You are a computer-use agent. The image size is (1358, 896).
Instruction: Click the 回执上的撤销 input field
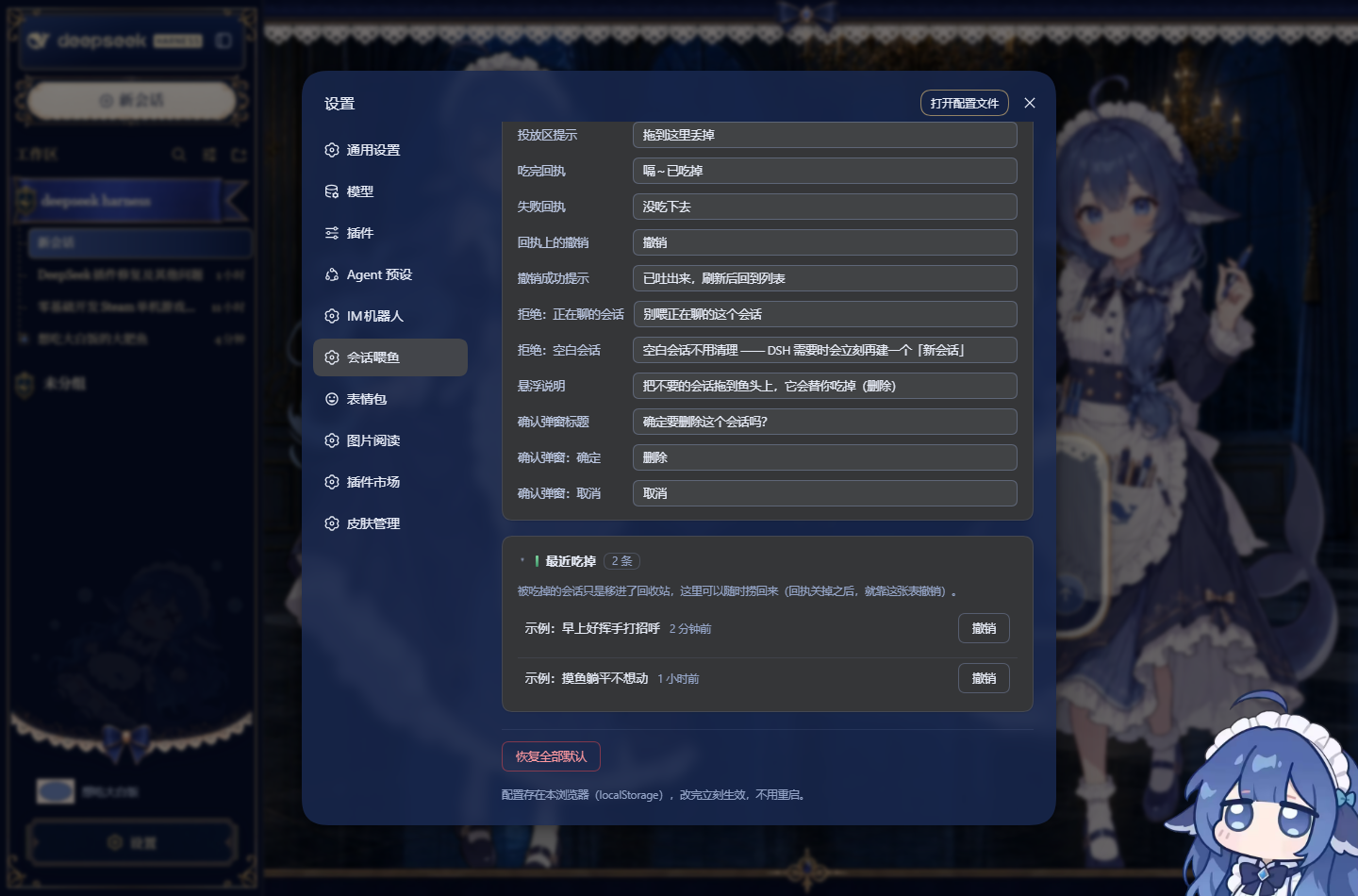click(x=825, y=242)
